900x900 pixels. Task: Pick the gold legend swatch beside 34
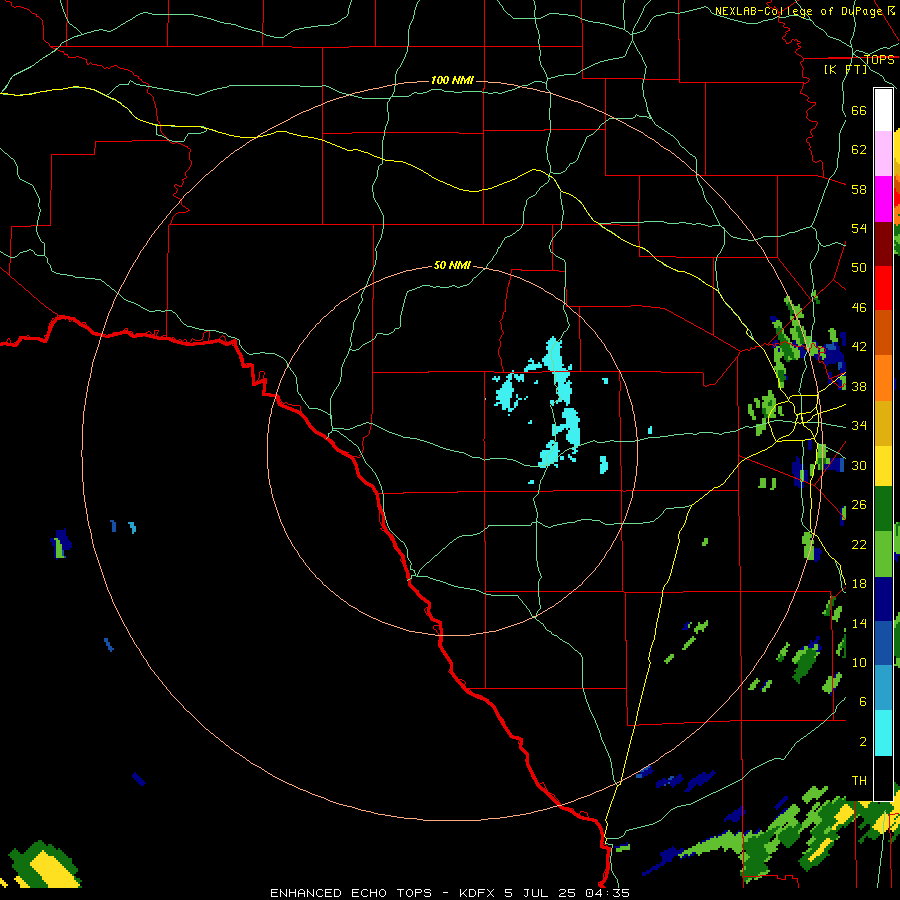pyautogui.click(x=883, y=423)
